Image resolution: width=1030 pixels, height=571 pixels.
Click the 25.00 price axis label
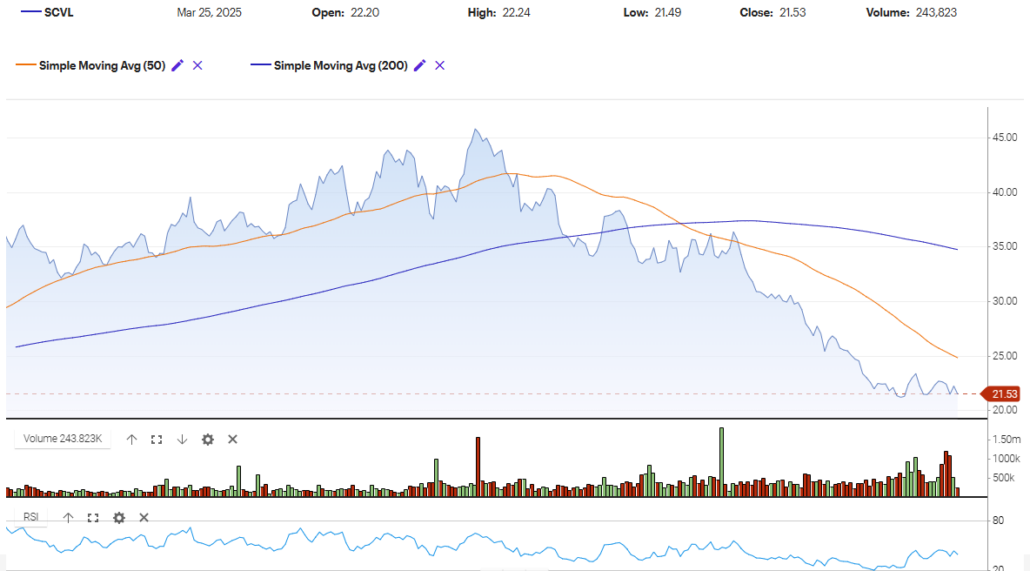point(1004,355)
